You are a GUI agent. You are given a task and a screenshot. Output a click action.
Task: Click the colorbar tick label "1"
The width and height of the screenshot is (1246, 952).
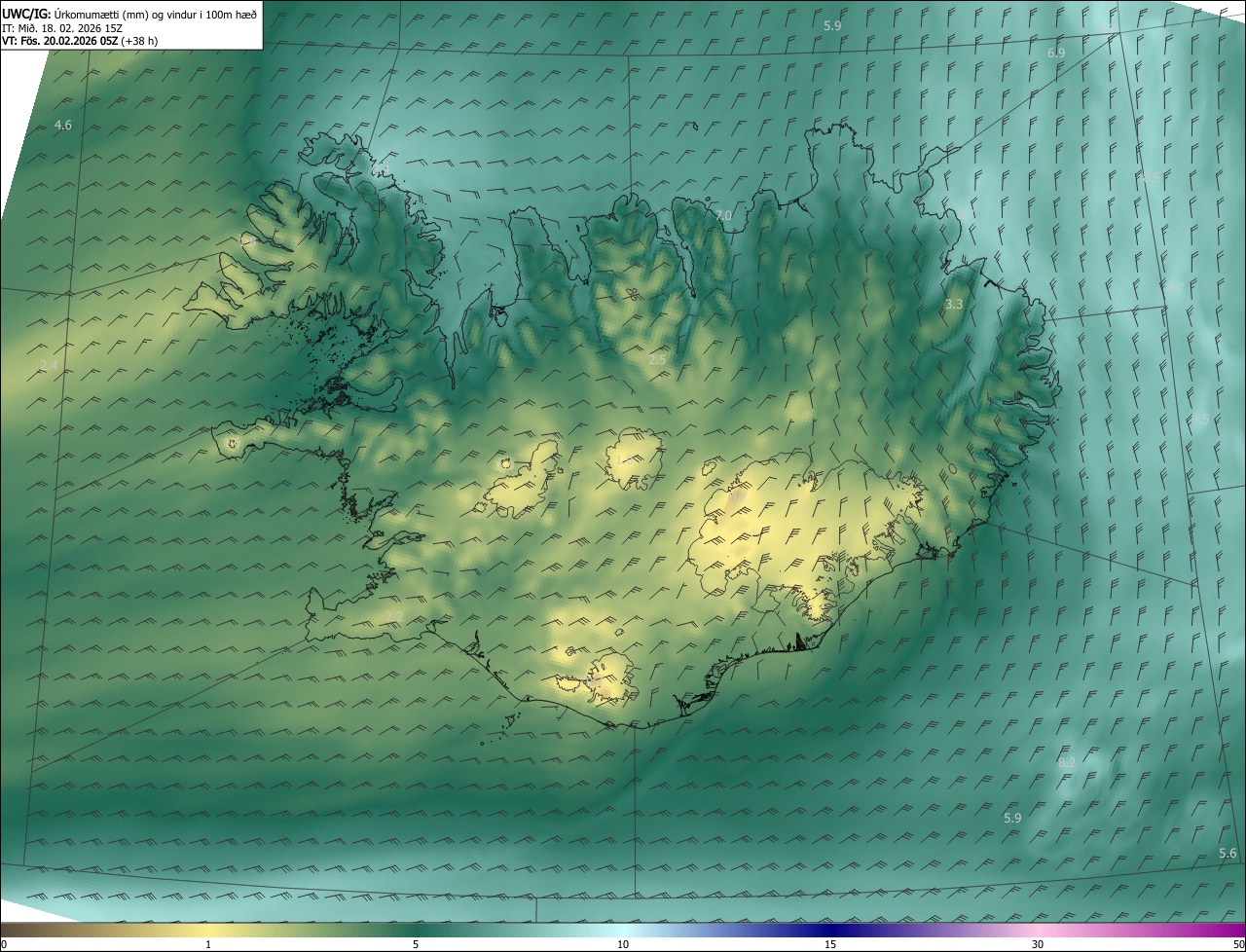[x=208, y=944]
